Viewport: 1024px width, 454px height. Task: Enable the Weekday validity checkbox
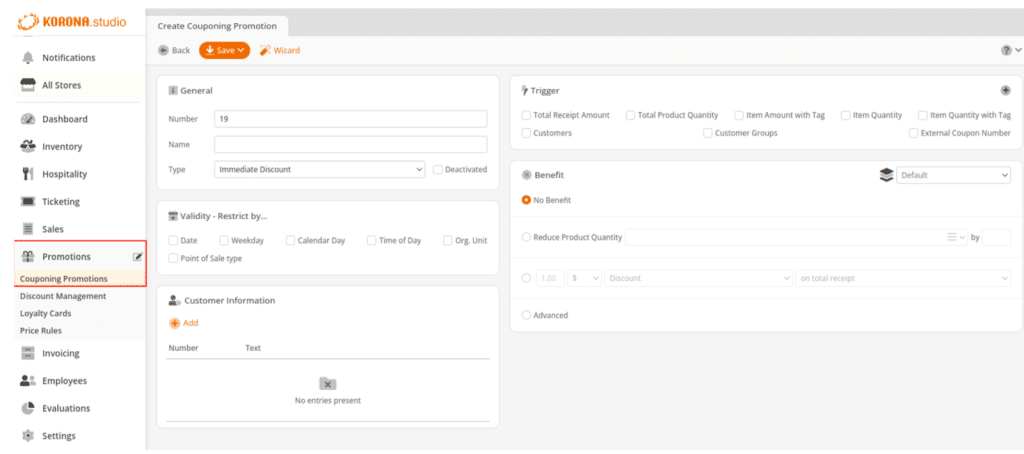click(x=224, y=240)
